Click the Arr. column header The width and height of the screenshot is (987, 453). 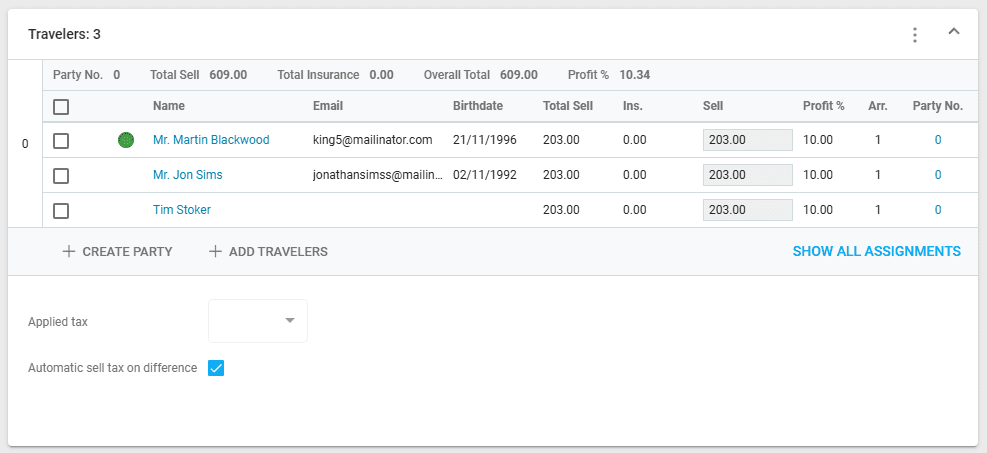click(877, 106)
